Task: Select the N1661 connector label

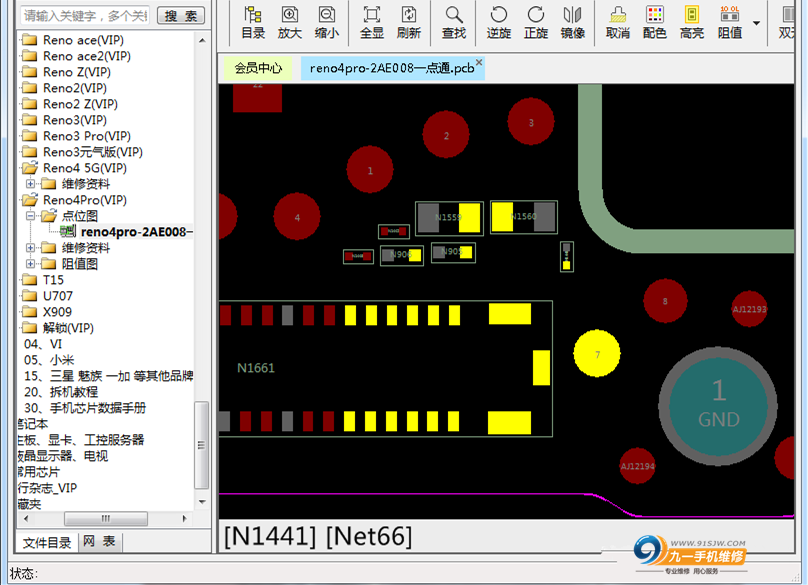Action: [x=256, y=368]
